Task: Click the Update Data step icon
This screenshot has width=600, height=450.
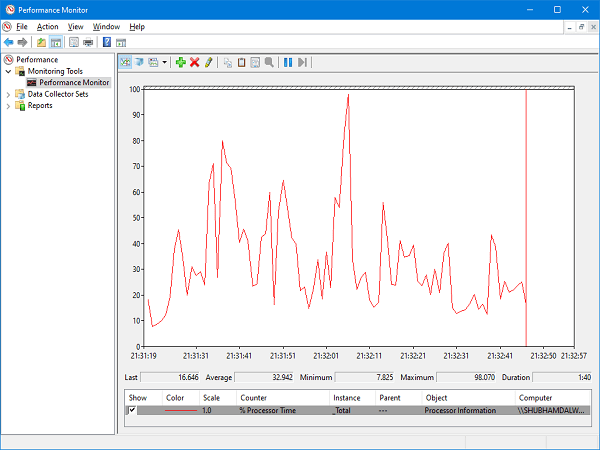Action: pyautogui.click(x=302, y=62)
